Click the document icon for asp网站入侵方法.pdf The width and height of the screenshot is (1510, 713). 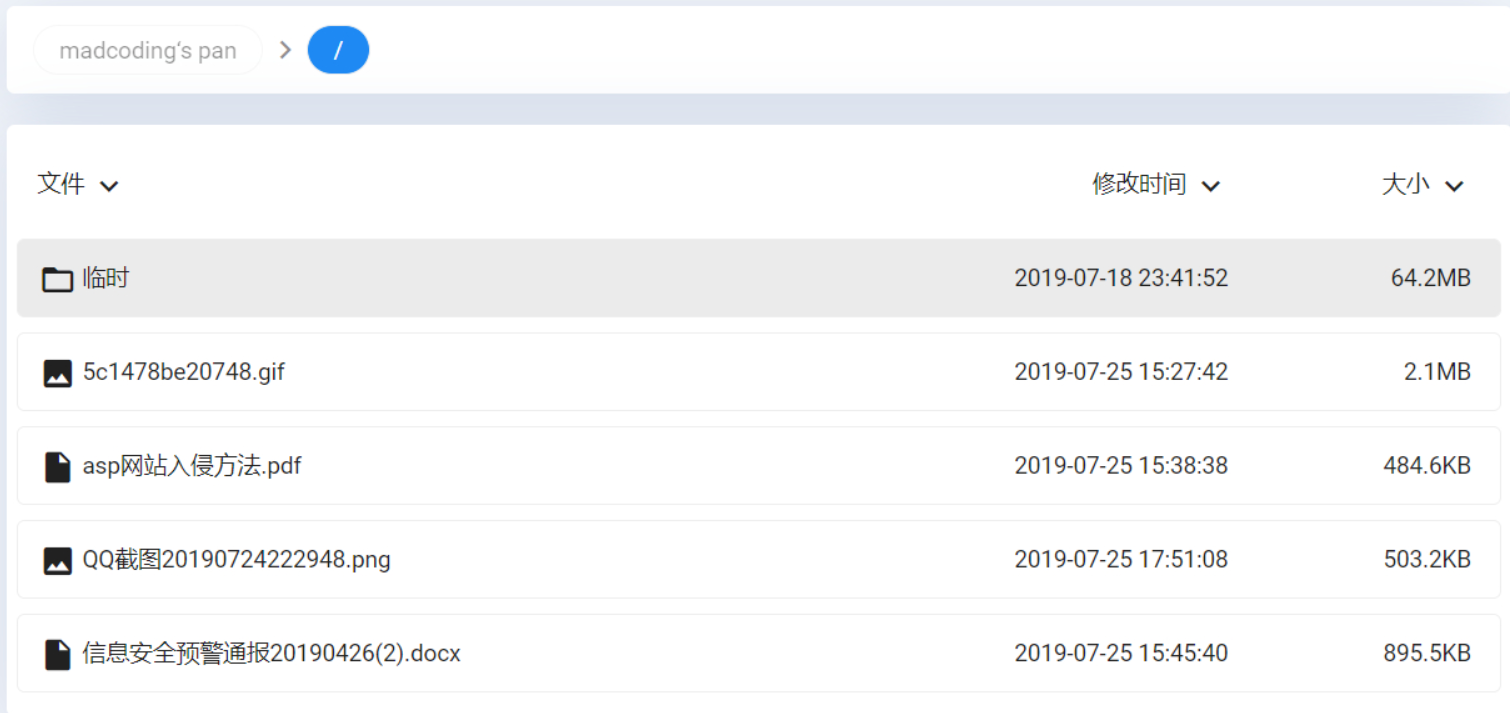coord(57,467)
